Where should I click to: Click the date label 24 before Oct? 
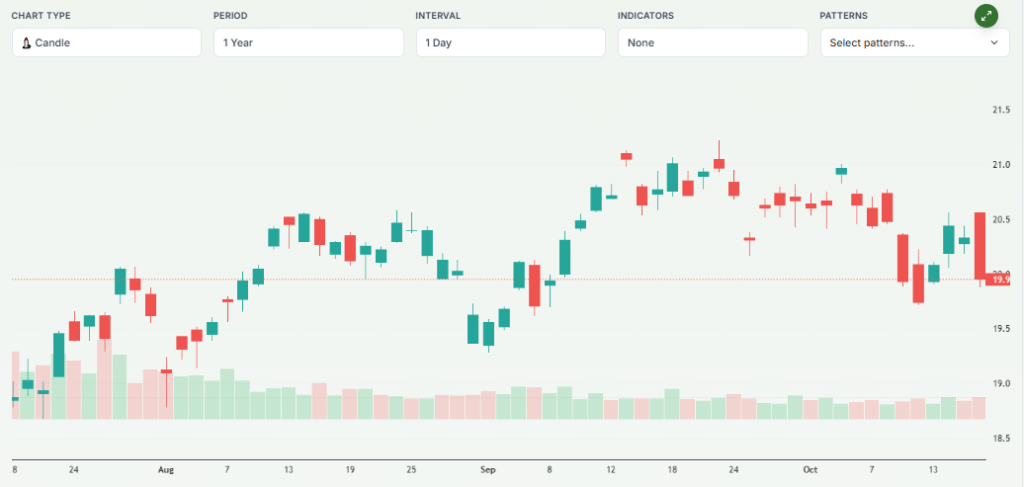point(734,468)
